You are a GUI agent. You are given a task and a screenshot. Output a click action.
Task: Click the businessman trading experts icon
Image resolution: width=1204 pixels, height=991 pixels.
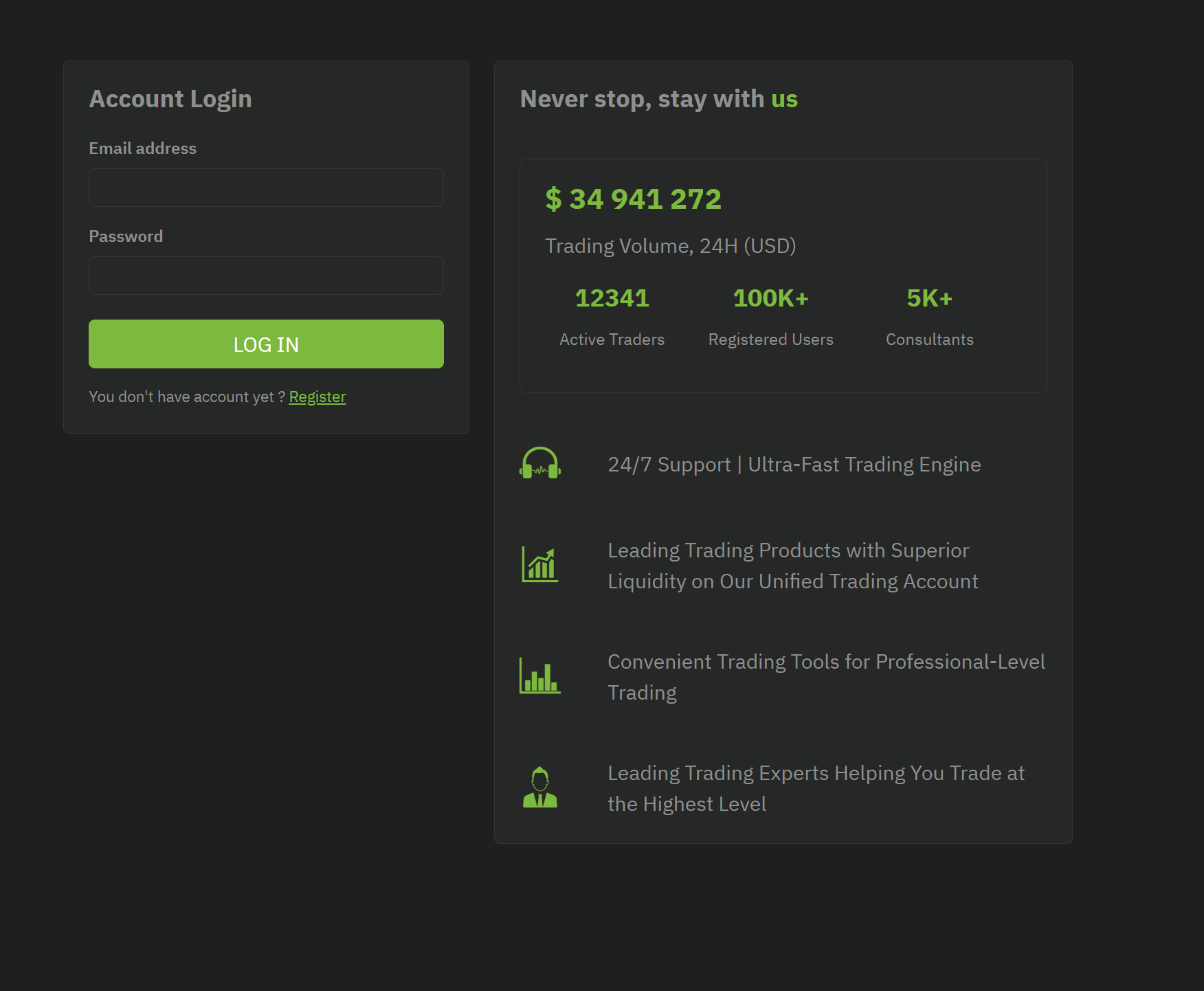(x=540, y=788)
